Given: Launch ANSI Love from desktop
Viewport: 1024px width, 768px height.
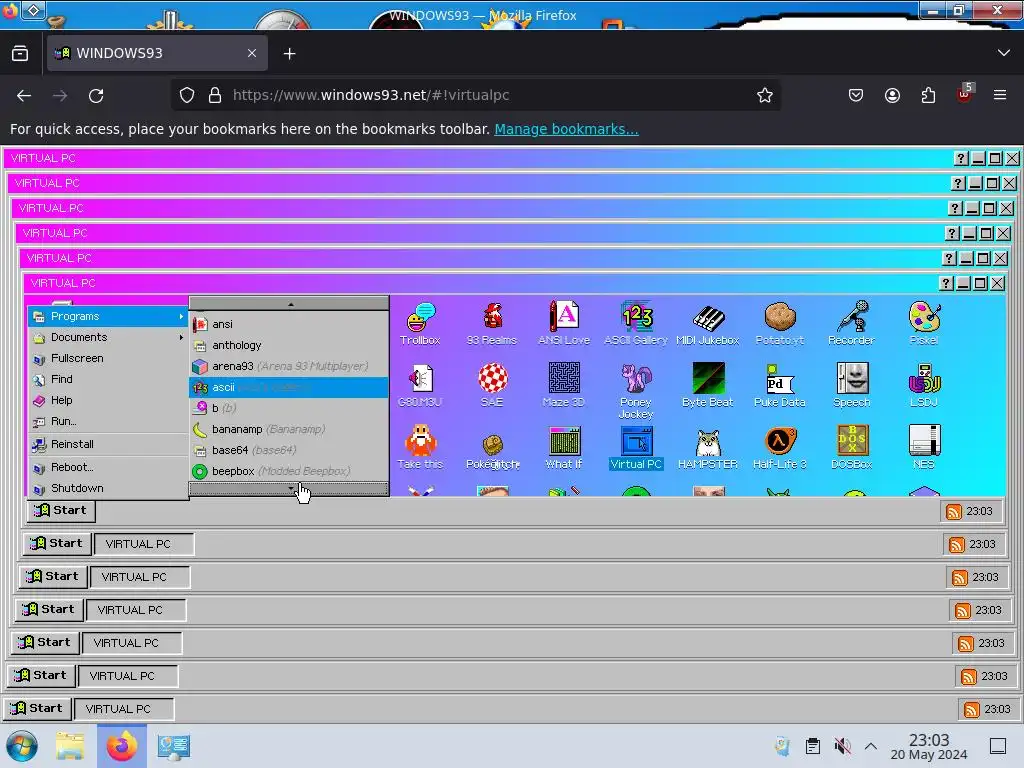Looking at the screenshot, I should click(564, 323).
